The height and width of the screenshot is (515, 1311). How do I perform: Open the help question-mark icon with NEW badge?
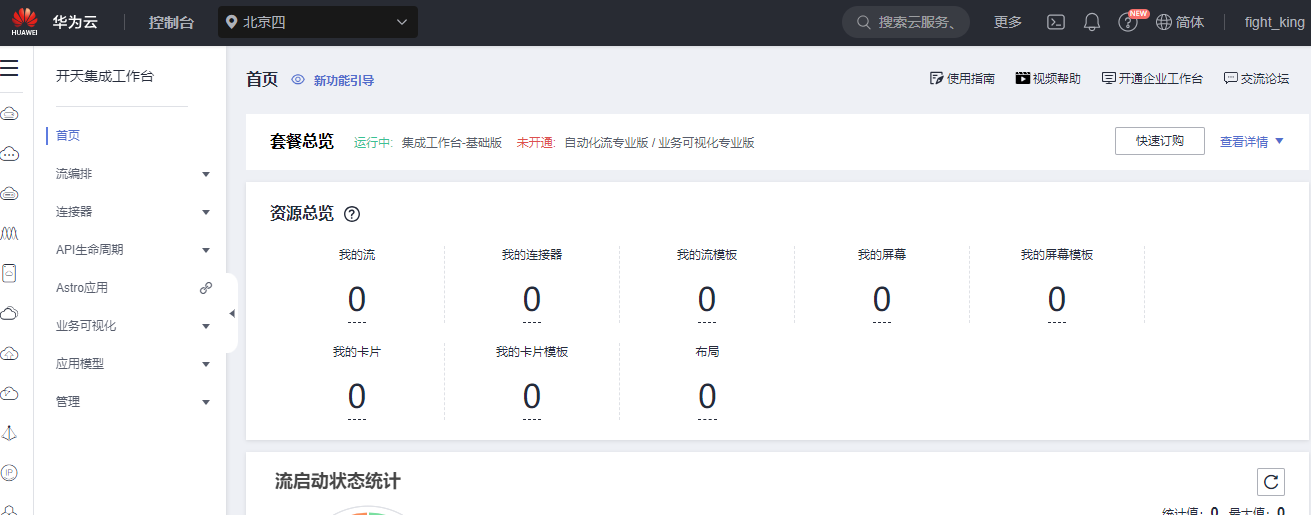point(1128,22)
